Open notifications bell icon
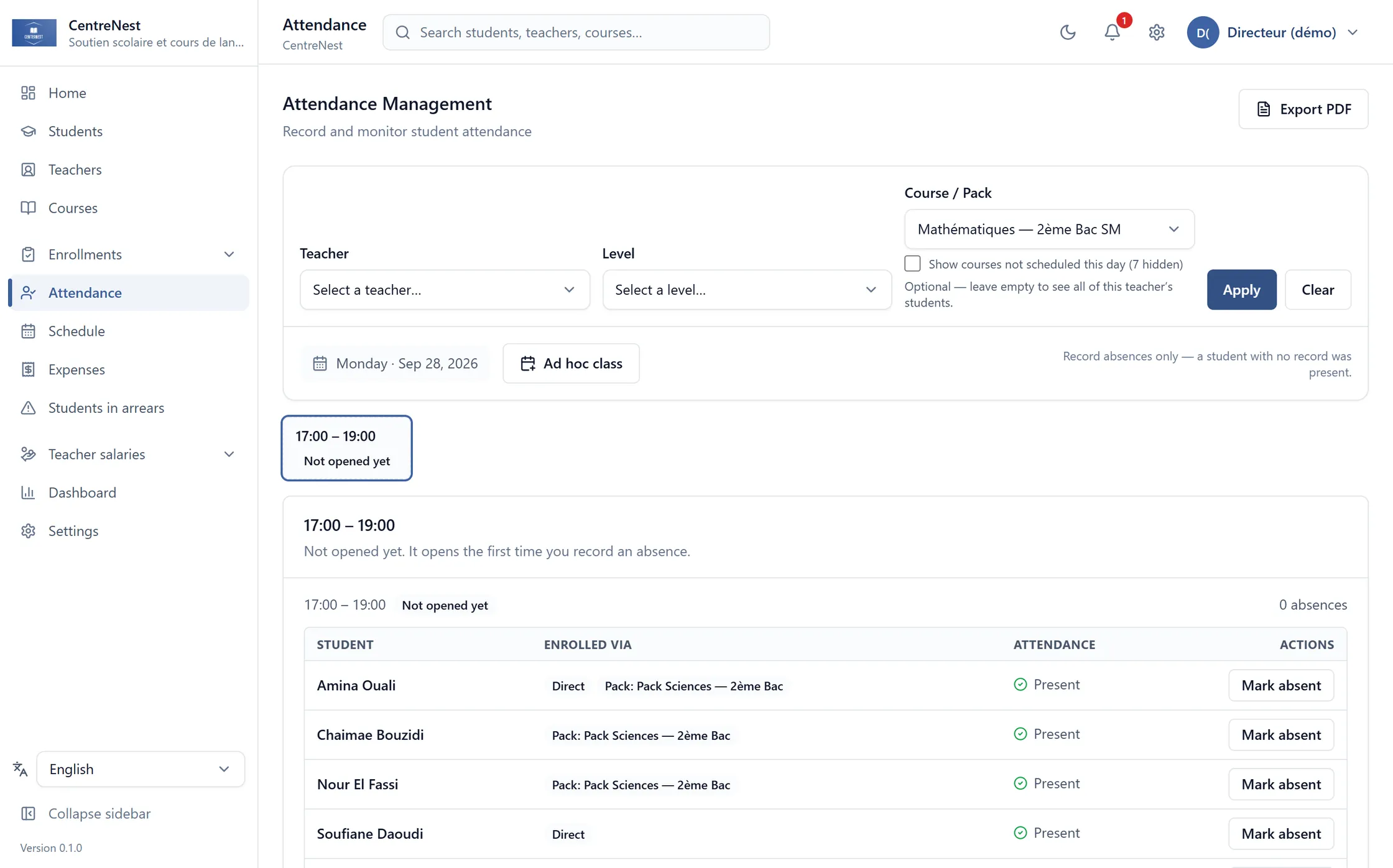The height and width of the screenshot is (868, 1393). (x=1112, y=32)
